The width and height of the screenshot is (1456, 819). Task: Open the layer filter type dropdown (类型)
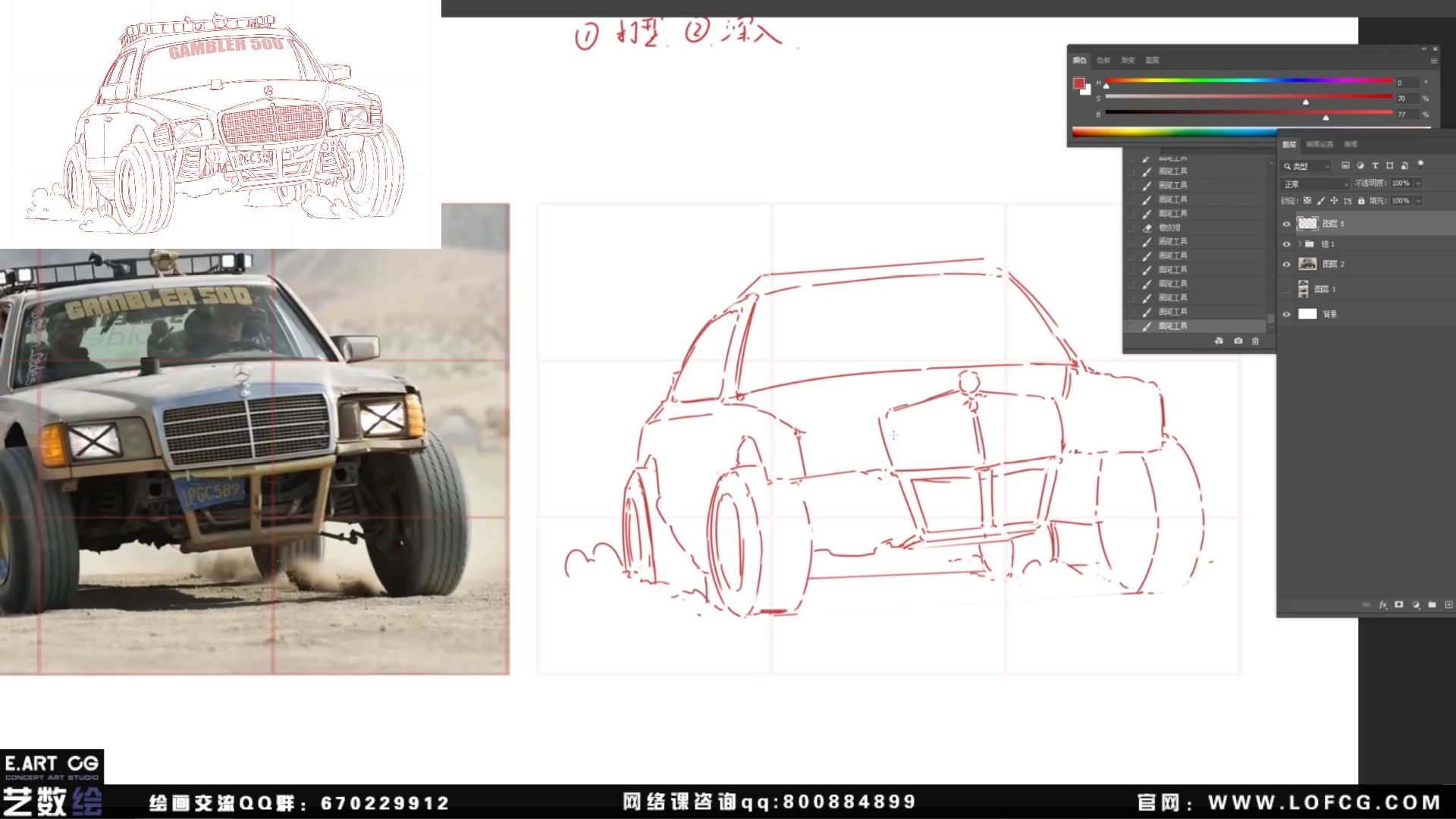(x=1306, y=166)
